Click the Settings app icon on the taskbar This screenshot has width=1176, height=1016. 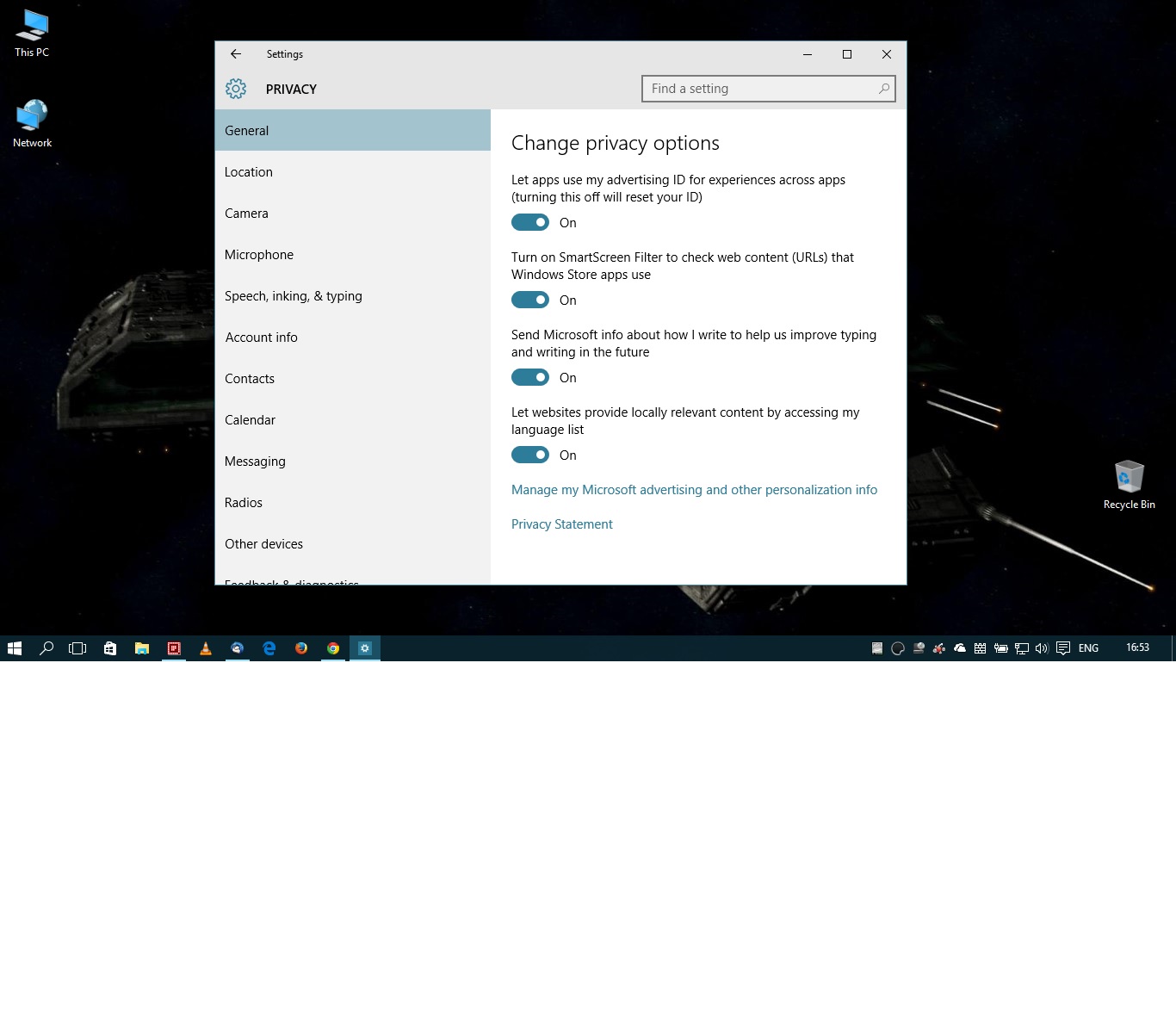[x=365, y=648]
